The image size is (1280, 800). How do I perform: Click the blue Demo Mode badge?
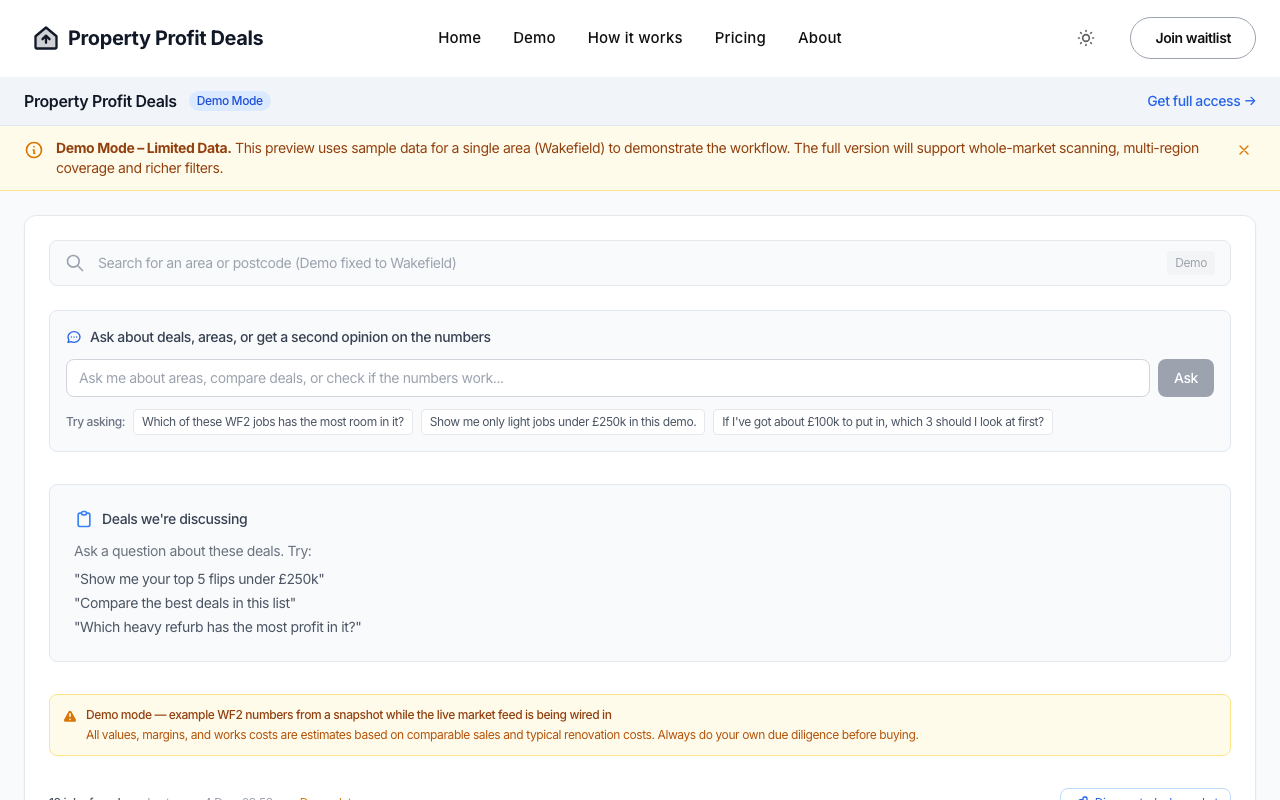[230, 101]
